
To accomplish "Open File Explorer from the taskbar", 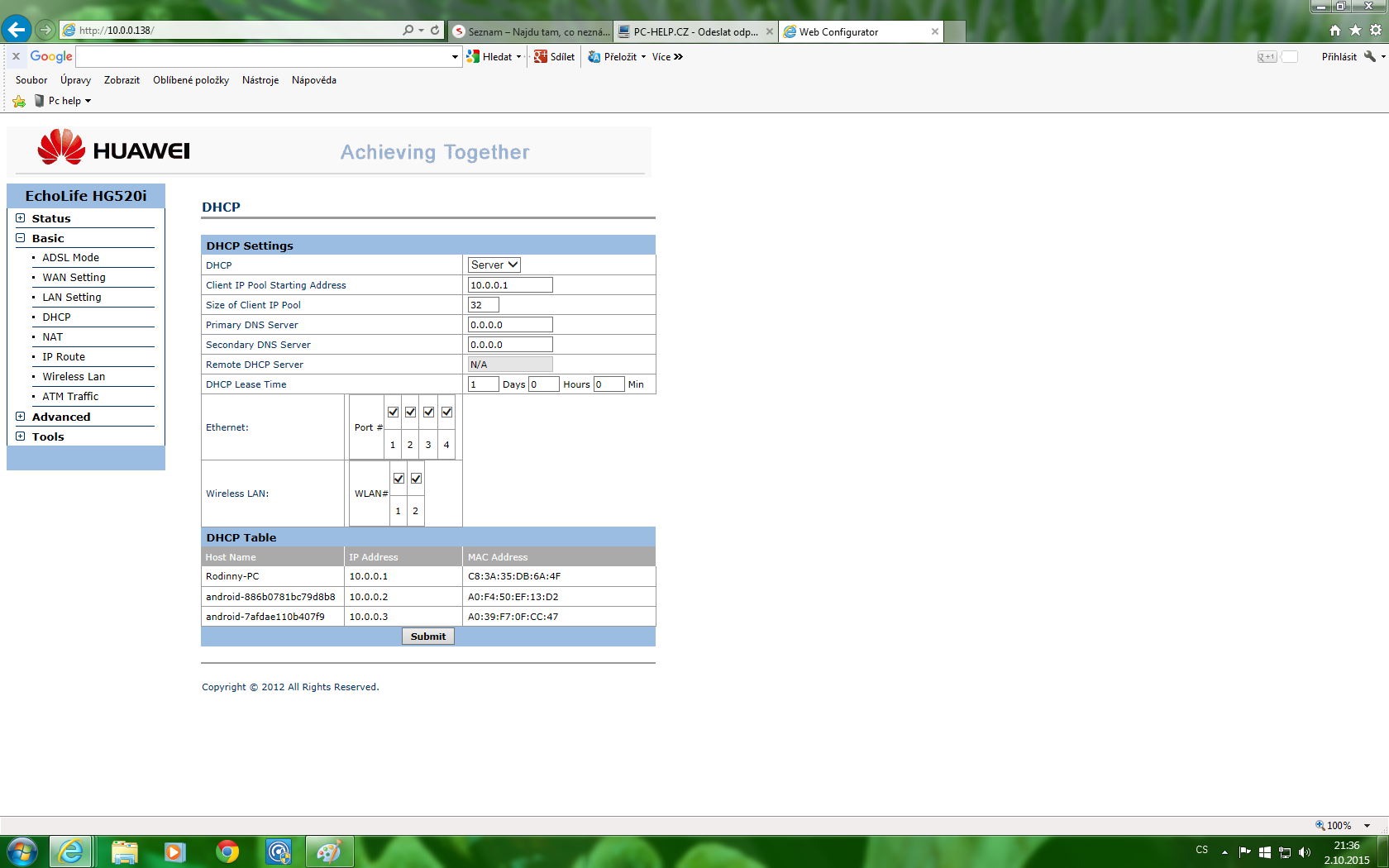I will [x=124, y=851].
